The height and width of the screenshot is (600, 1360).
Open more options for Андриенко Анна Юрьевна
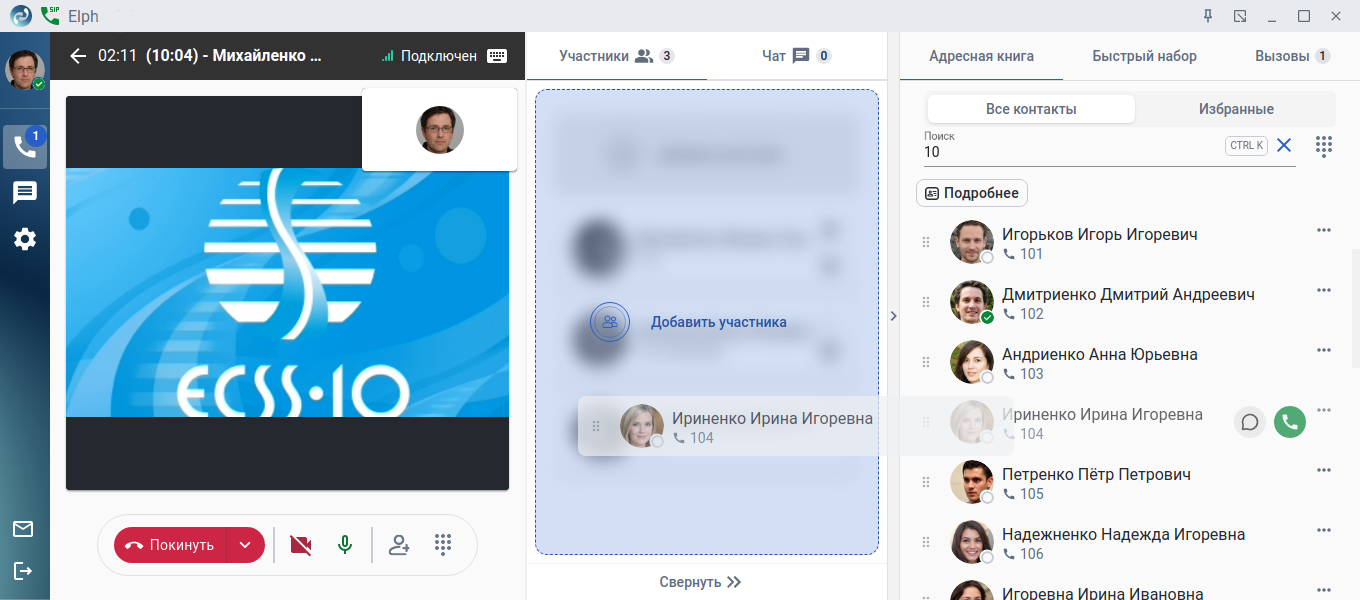pyautogui.click(x=1324, y=350)
